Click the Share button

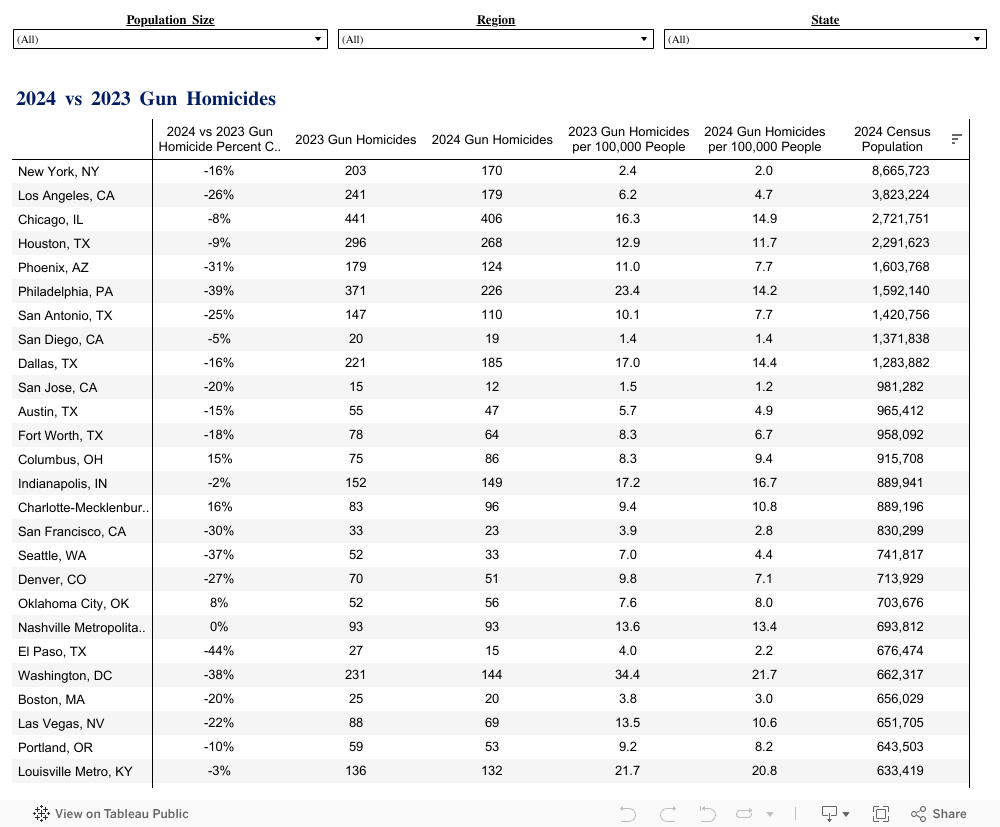938,813
